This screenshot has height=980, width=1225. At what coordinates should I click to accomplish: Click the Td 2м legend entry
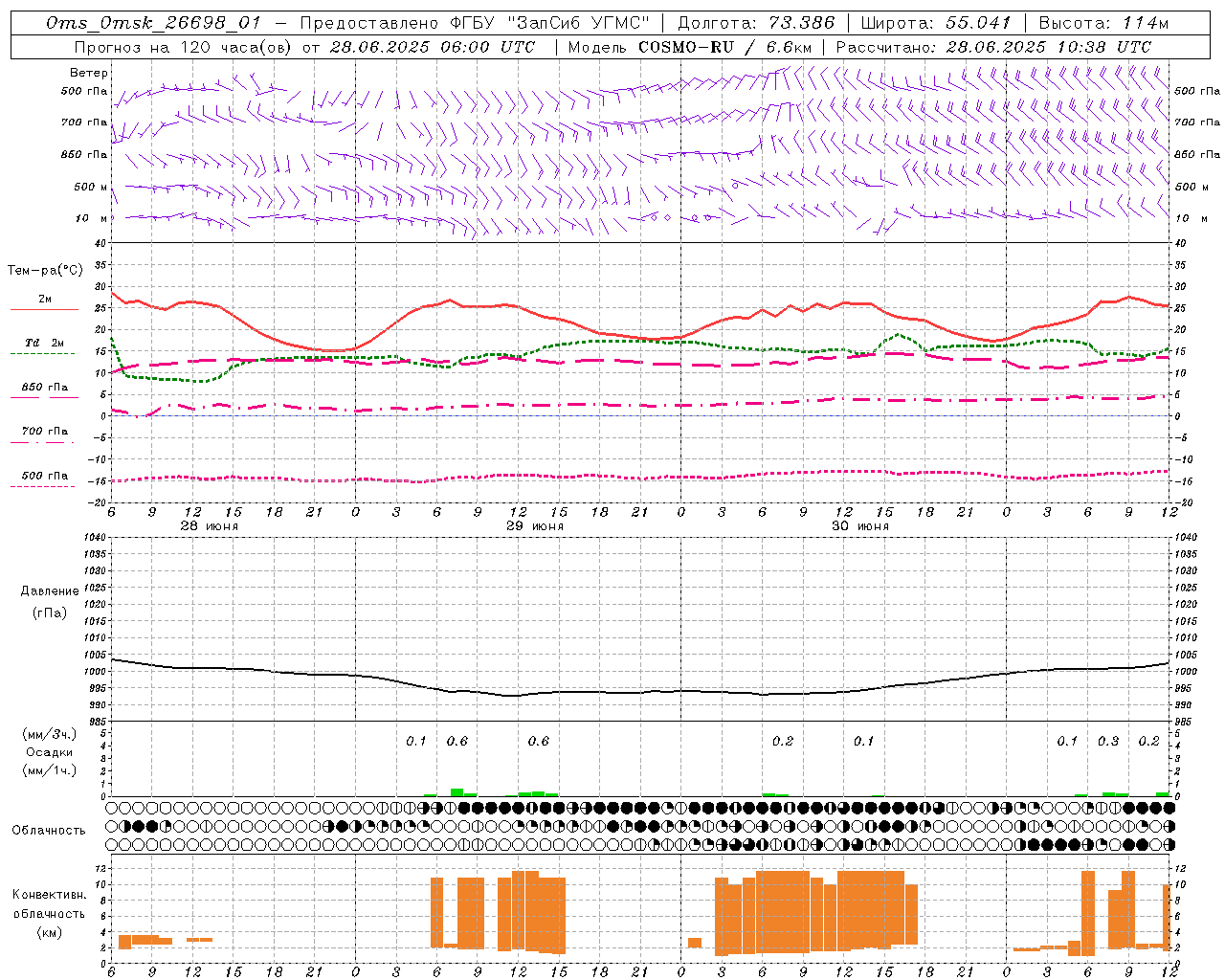click(45, 343)
